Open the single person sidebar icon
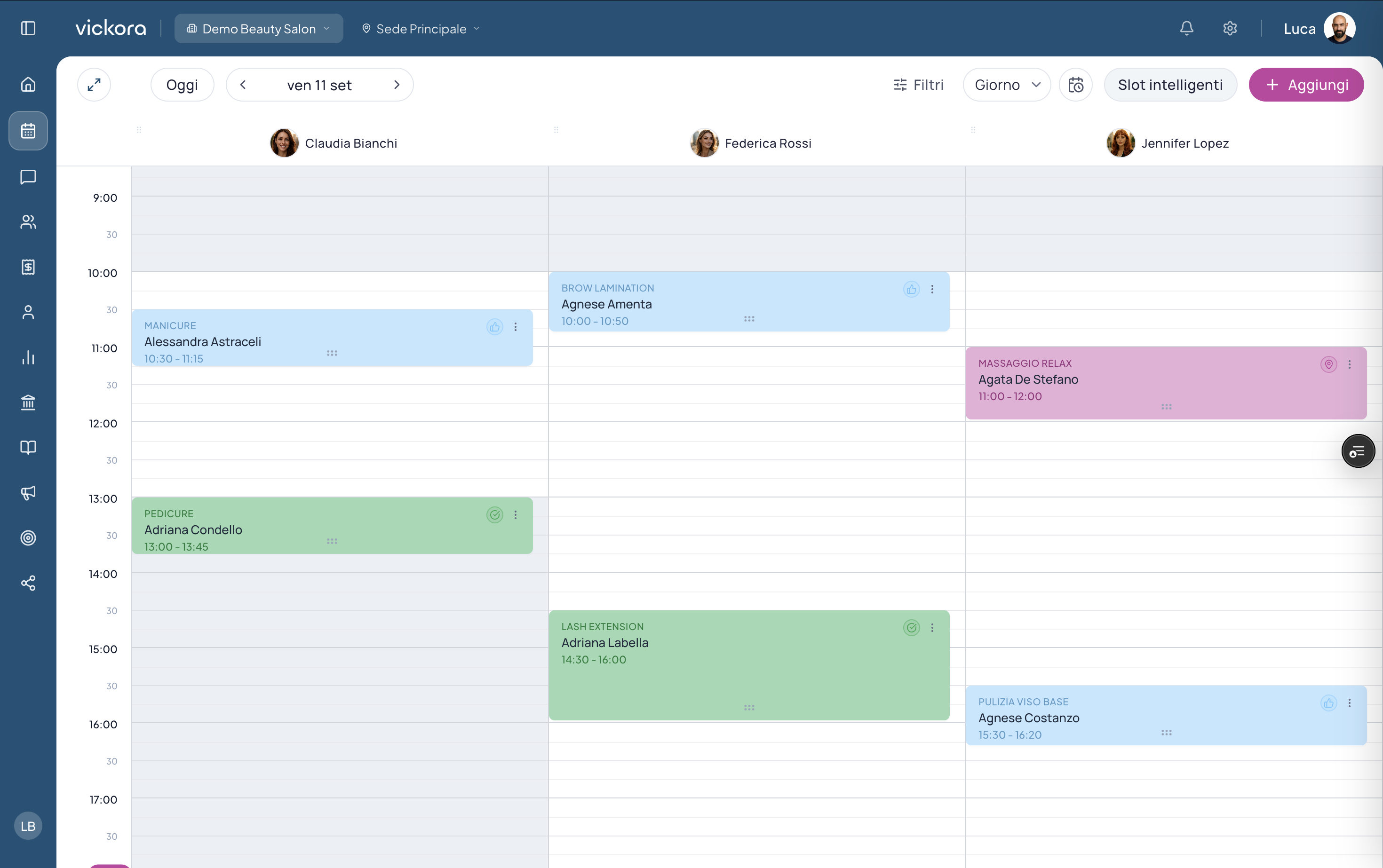The image size is (1383, 868). tap(28, 312)
